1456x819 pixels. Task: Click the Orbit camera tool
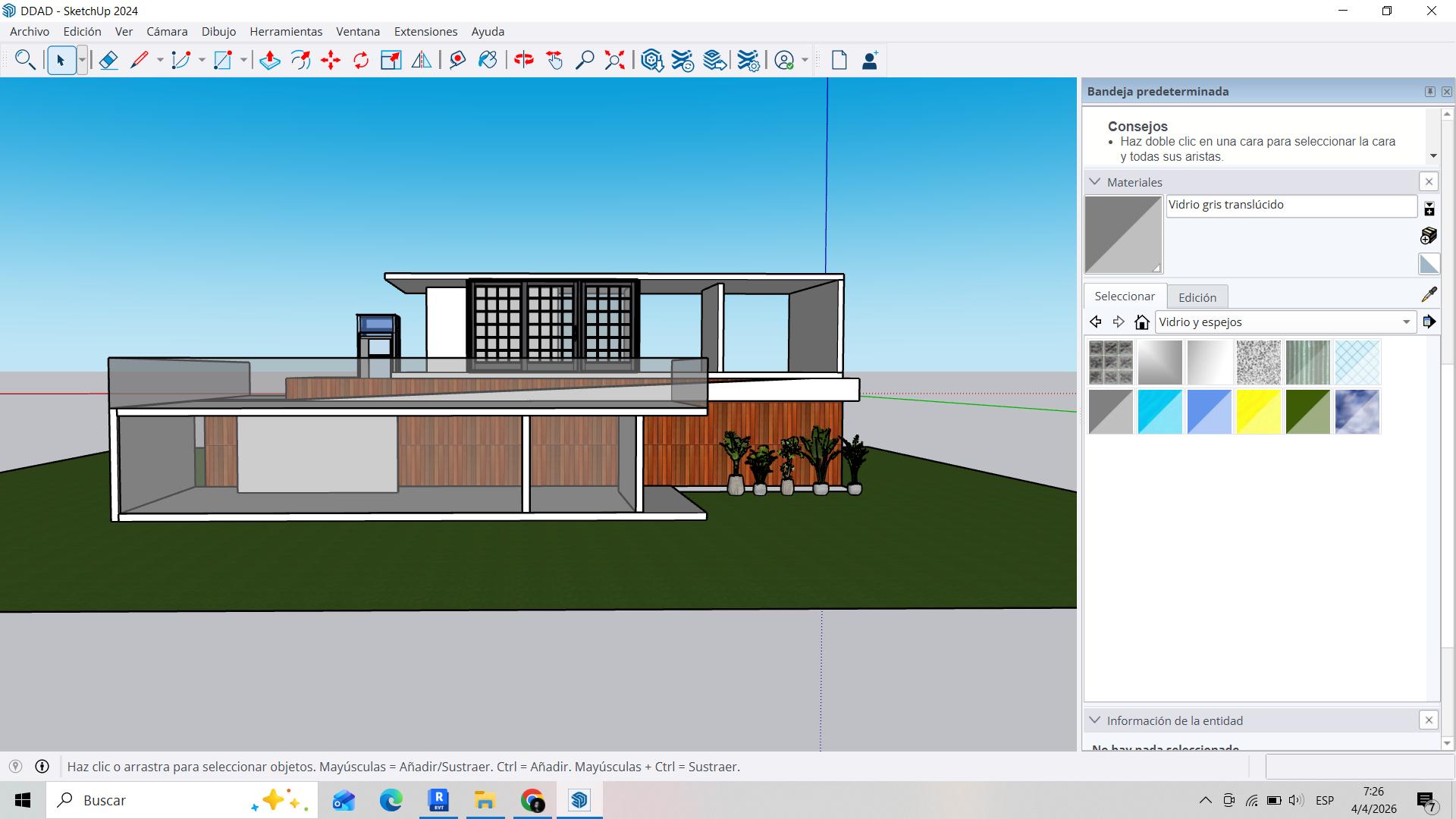(523, 60)
